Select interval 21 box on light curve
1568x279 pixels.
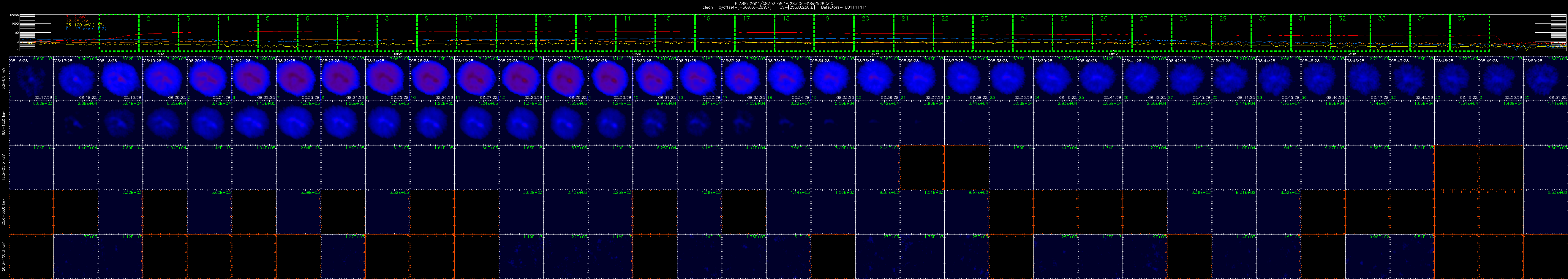tap(914, 33)
